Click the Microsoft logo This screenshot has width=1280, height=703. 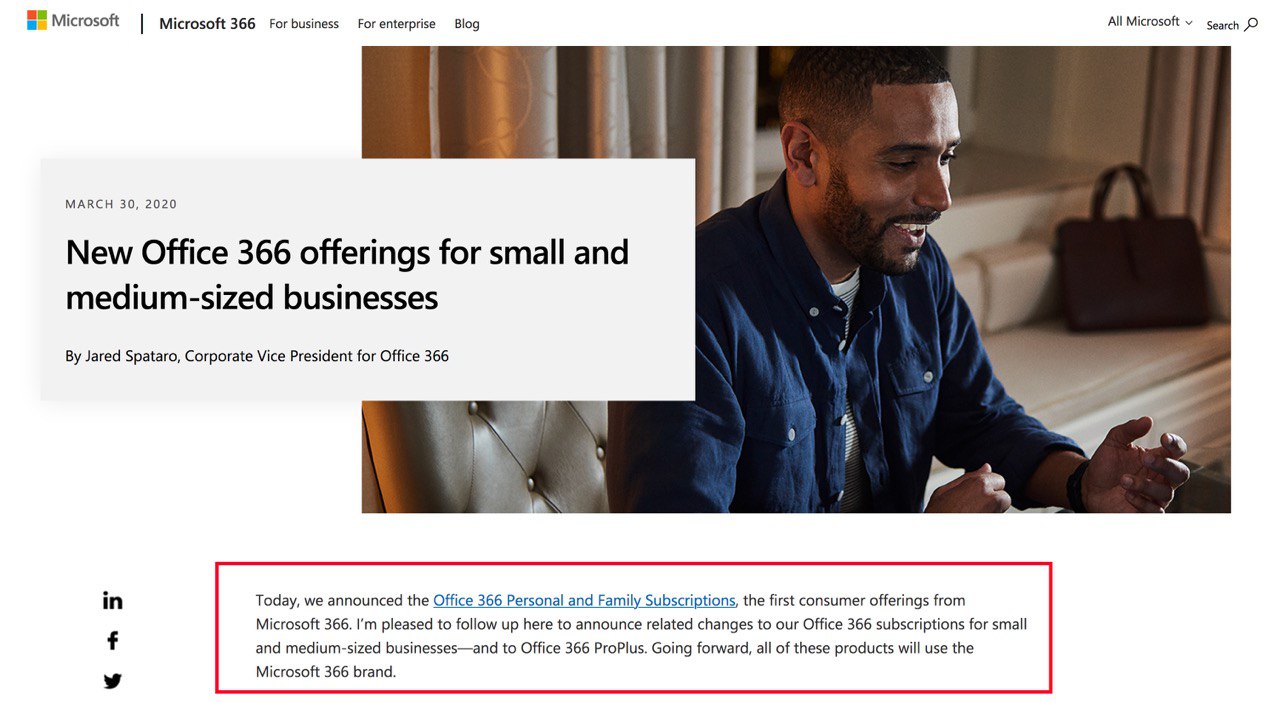[x=73, y=21]
